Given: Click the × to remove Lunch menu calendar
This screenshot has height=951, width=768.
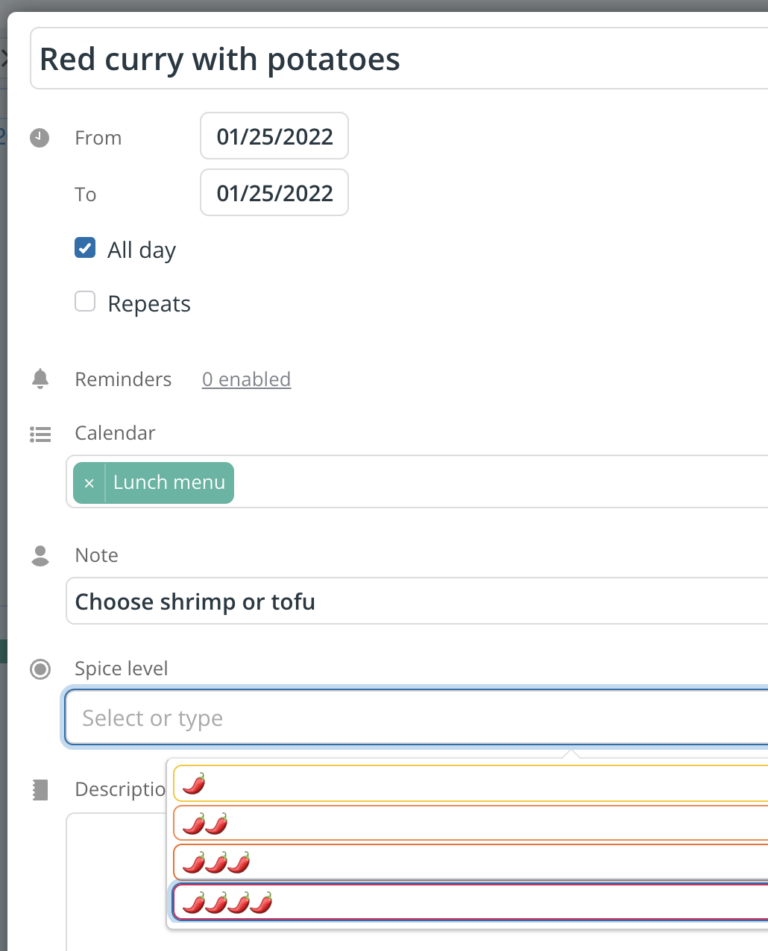Looking at the screenshot, I should (x=88, y=483).
